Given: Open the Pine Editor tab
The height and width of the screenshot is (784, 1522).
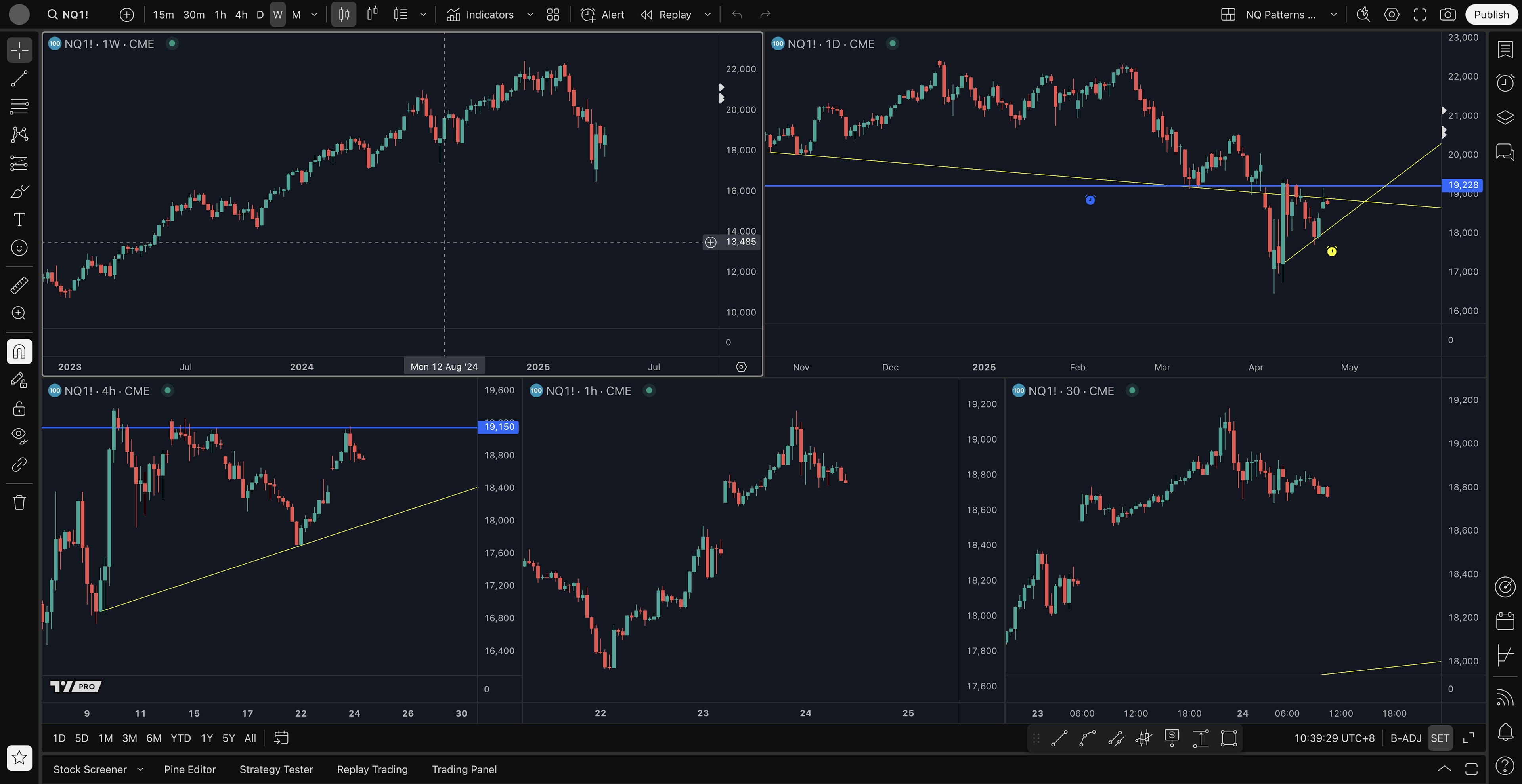Looking at the screenshot, I should click(x=190, y=769).
